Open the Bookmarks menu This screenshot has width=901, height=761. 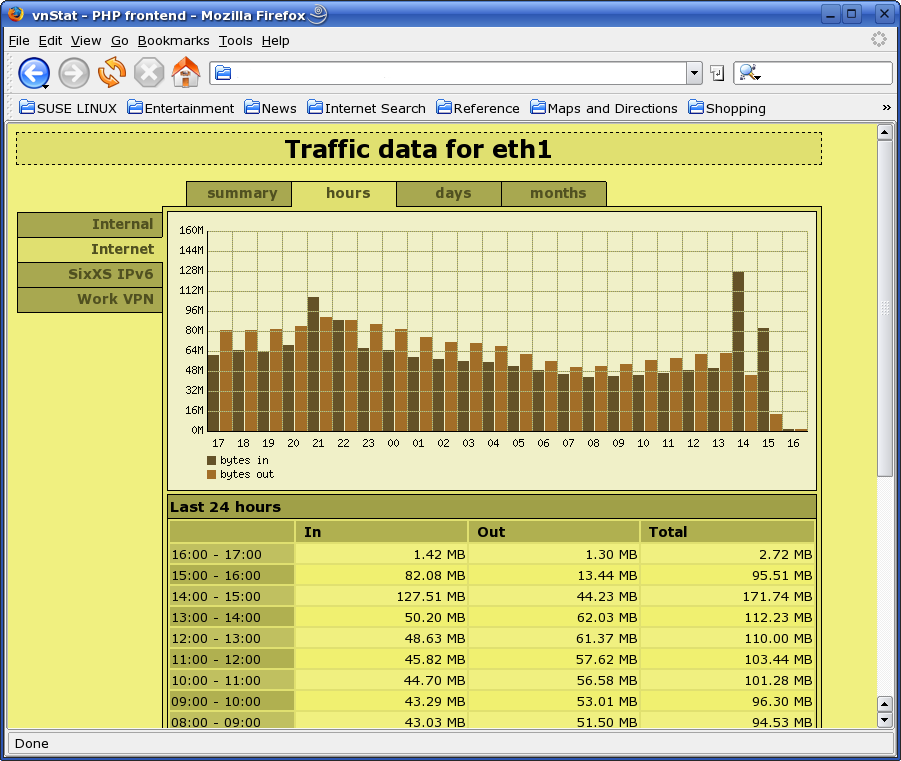pyautogui.click(x=173, y=40)
